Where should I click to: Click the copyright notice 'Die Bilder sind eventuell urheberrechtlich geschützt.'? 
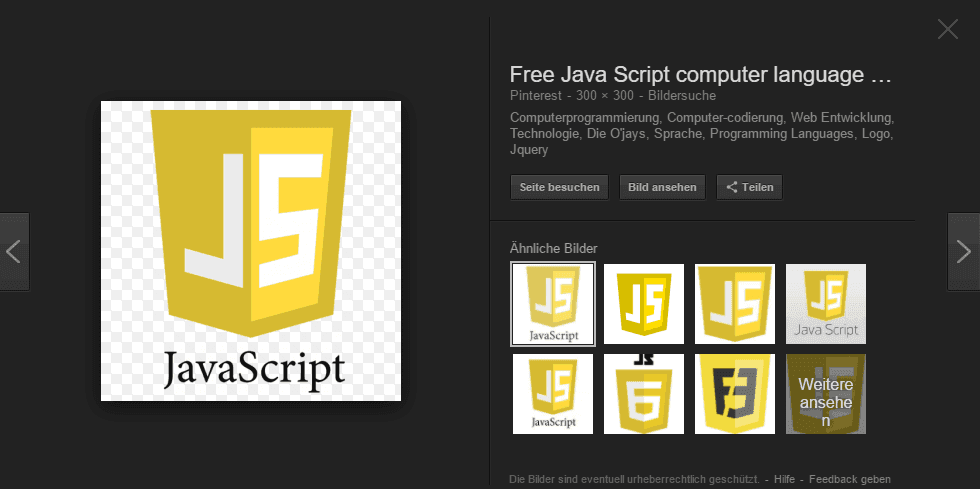pyautogui.click(x=634, y=480)
